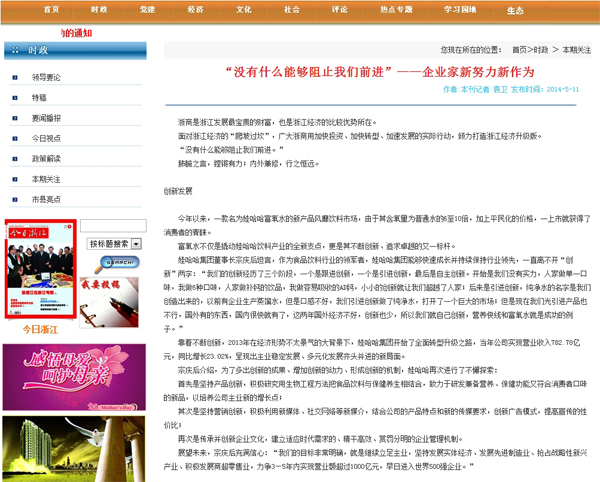The image size is (600, 482).
Task: Go to the 生态 navigation tab
Action: tap(515, 10)
